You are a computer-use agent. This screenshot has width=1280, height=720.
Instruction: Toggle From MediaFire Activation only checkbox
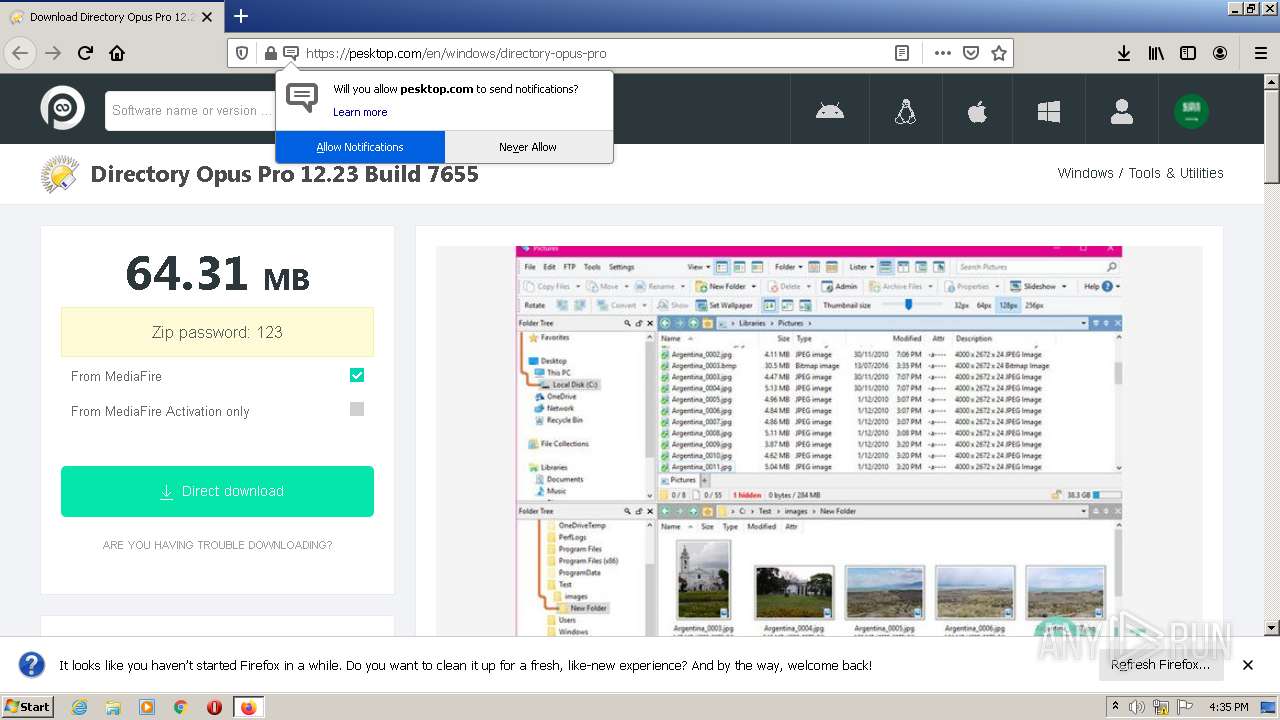point(357,409)
